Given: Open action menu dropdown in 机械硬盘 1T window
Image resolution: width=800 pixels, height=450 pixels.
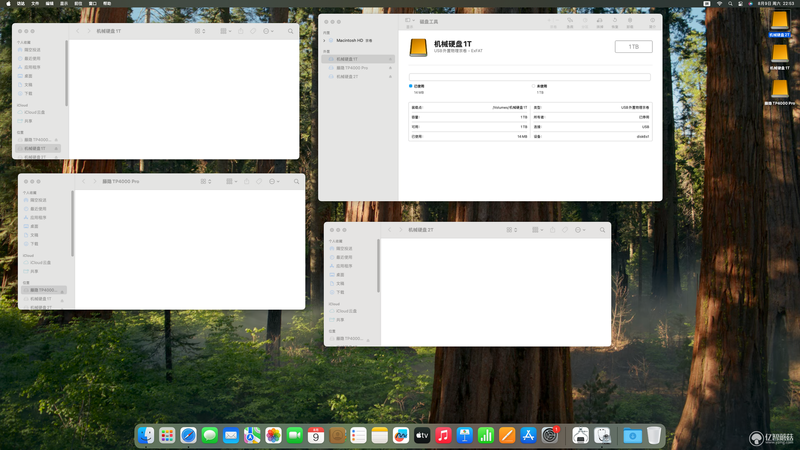Looking at the screenshot, I should [268, 31].
